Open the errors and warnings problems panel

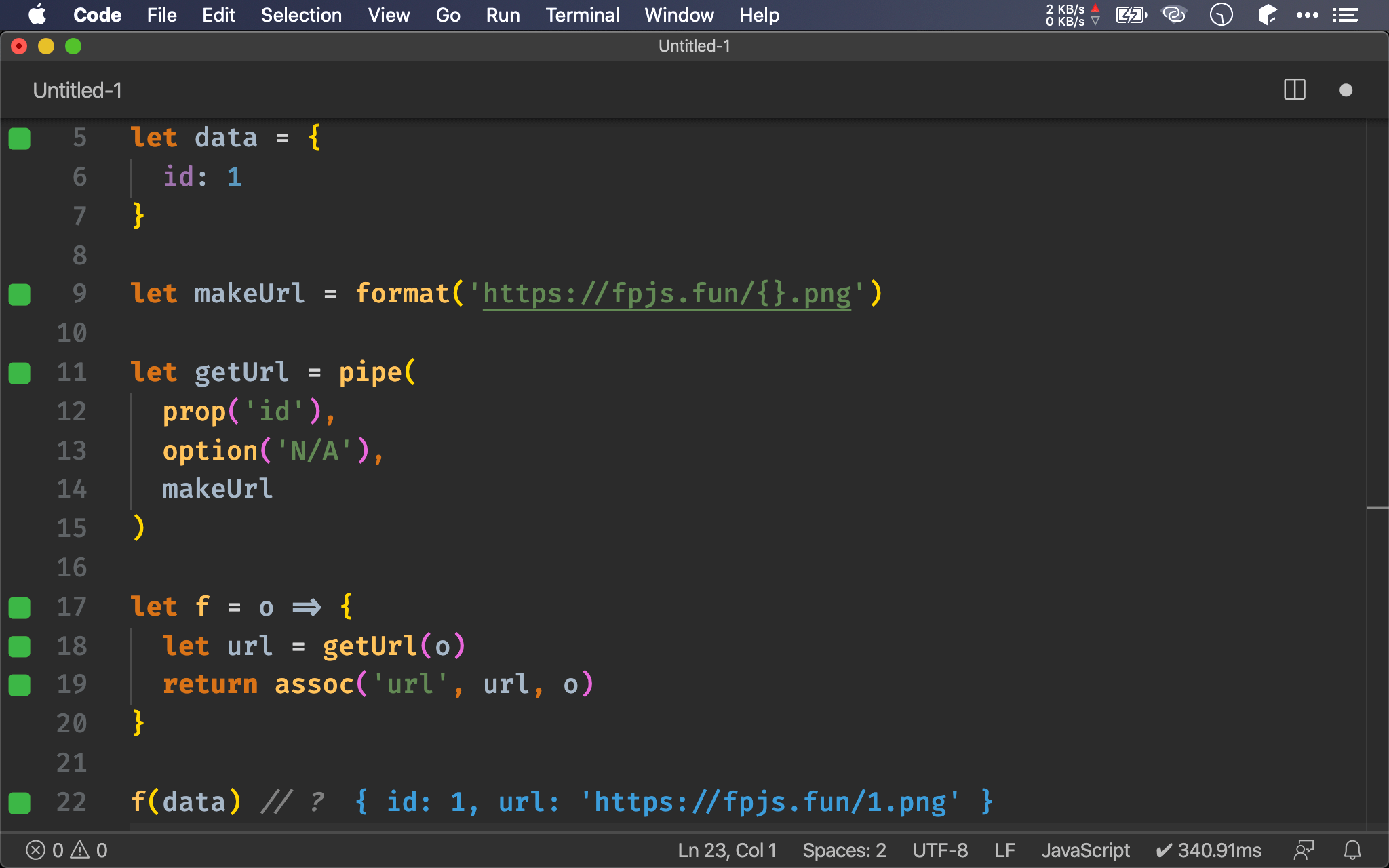66,850
